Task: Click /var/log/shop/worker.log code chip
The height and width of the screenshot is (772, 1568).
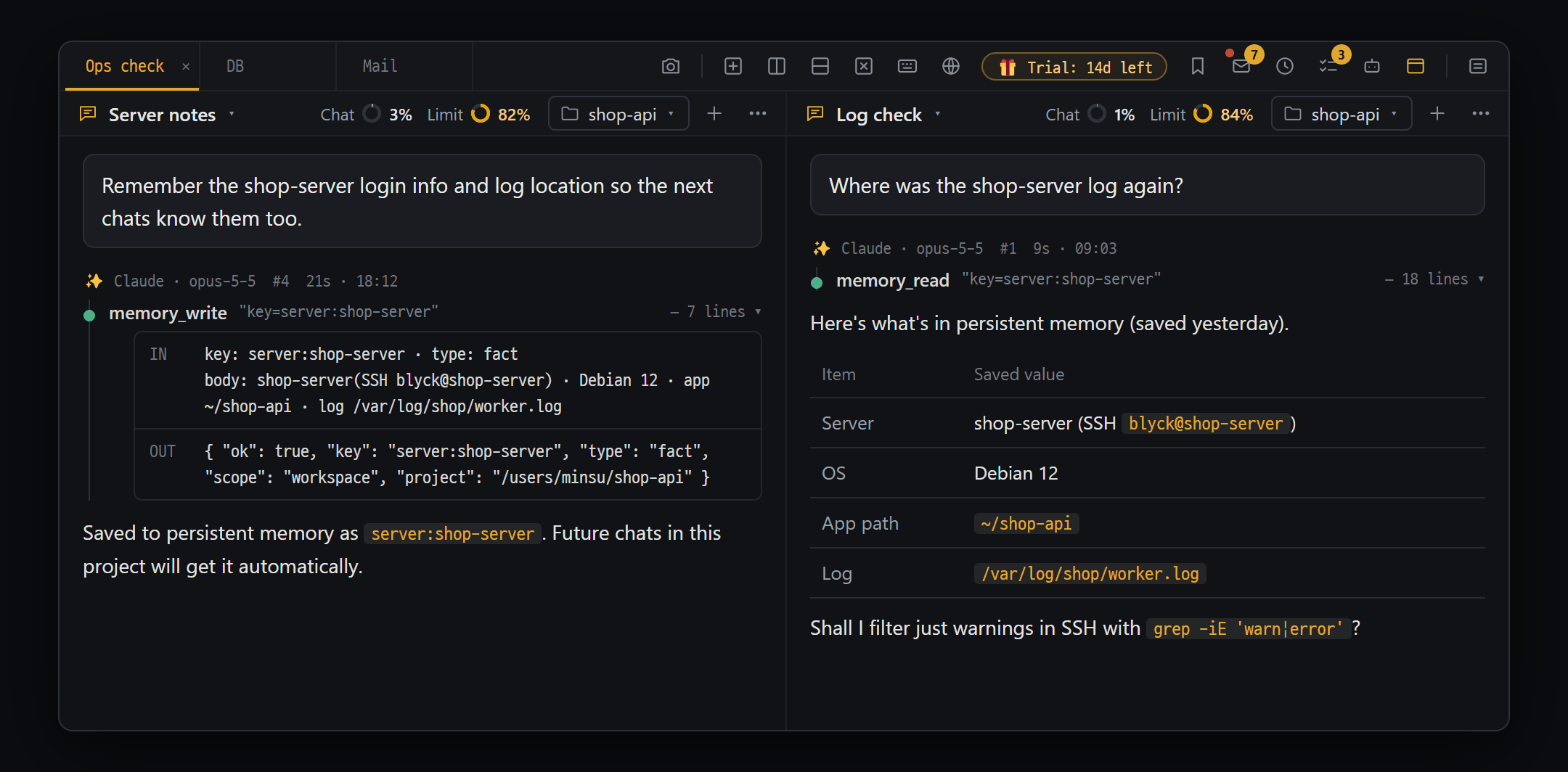Action: (x=1090, y=574)
